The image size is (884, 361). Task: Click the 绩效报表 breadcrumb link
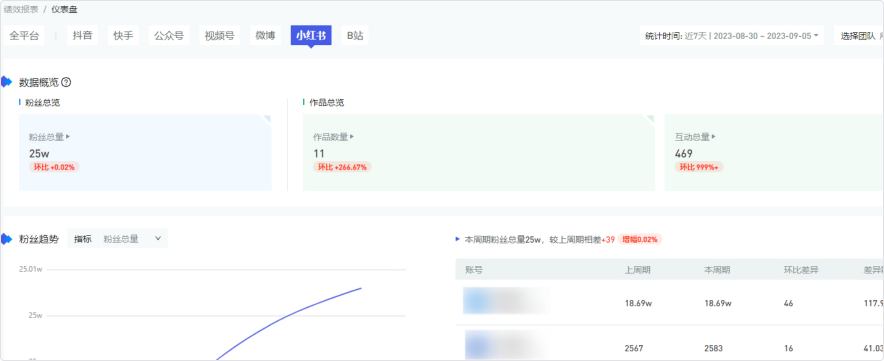point(21,10)
